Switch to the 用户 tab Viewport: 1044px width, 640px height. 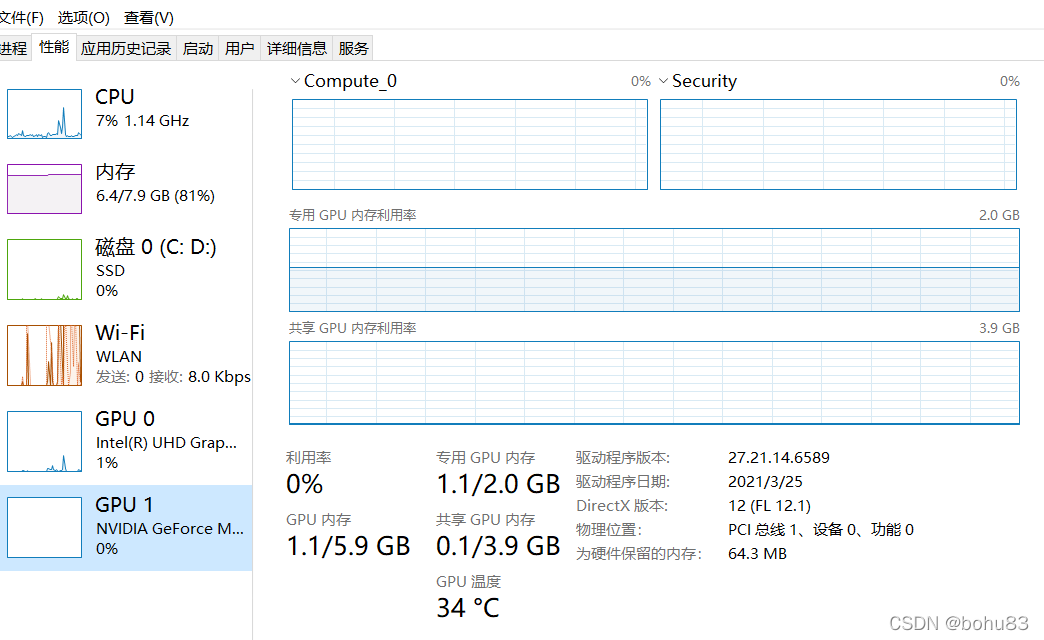coord(240,48)
